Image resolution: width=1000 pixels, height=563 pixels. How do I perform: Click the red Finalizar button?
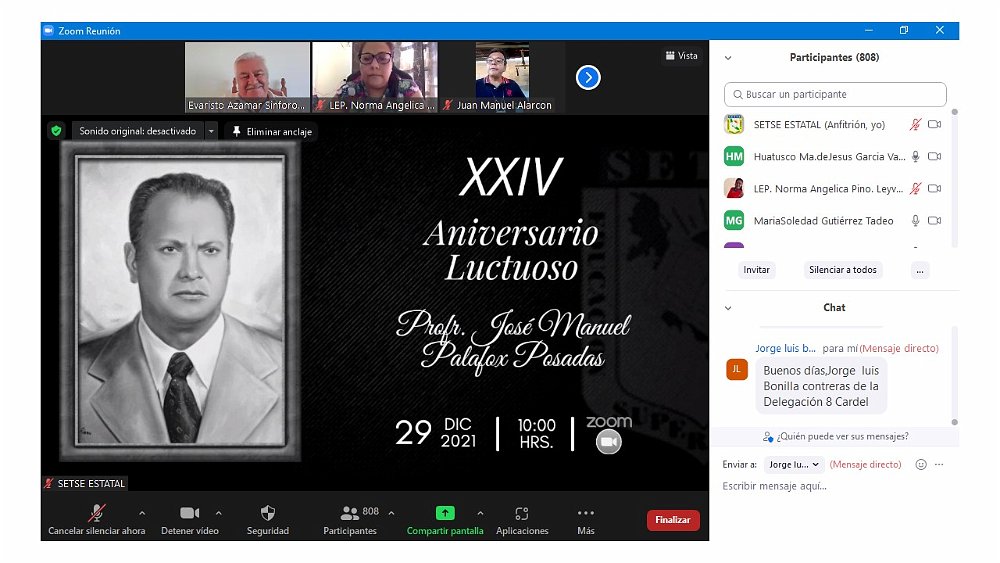(x=673, y=520)
